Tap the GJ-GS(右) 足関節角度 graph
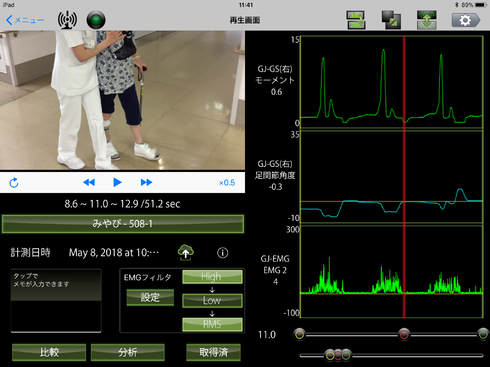490x367 pixels. 391,177
